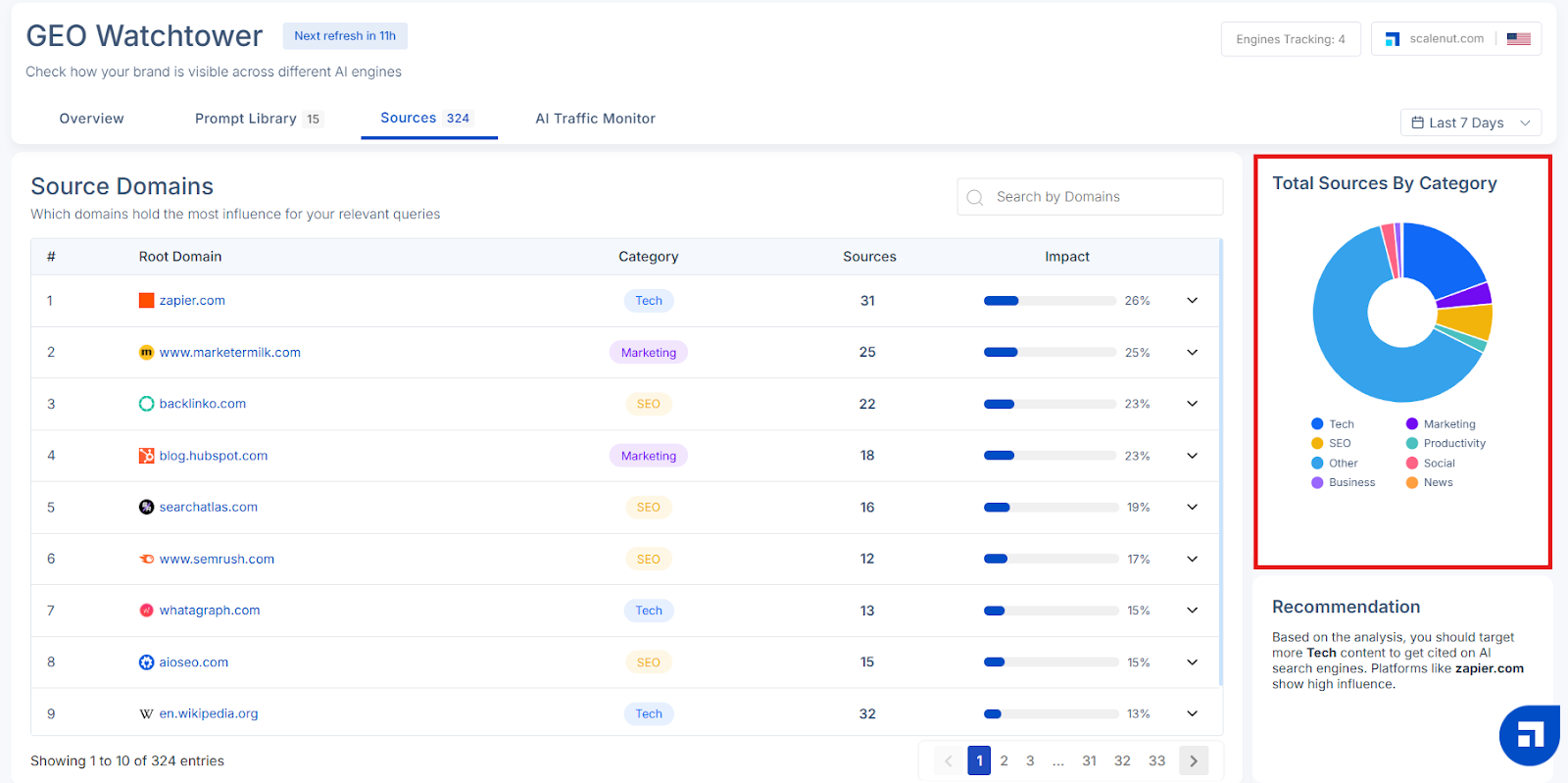The height and width of the screenshot is (783, 1568).
Task: Click zapier.com impact bar at 26%
Action: (1050, 301)
